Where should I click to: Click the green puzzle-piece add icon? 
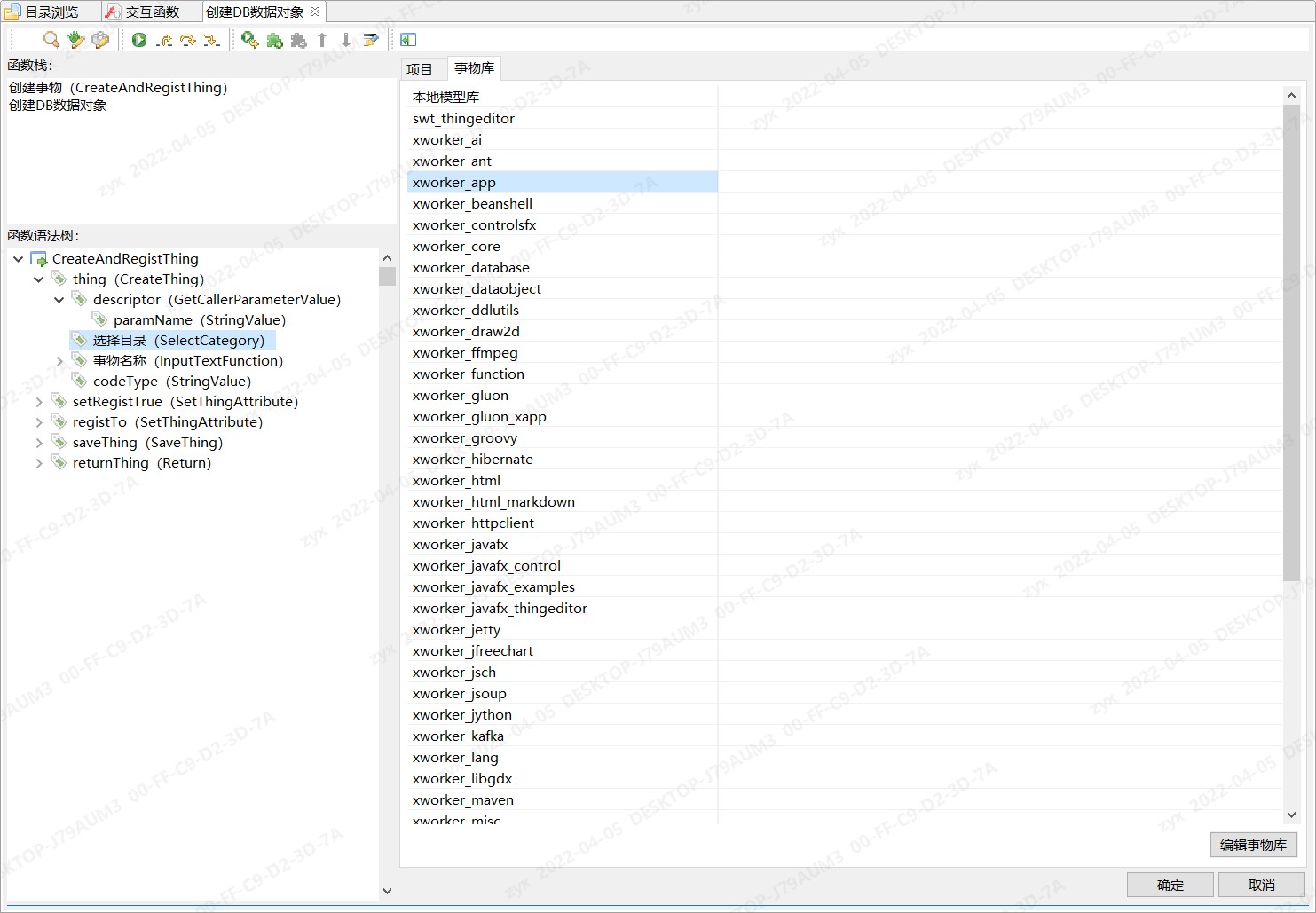click(x=273, y=40)
